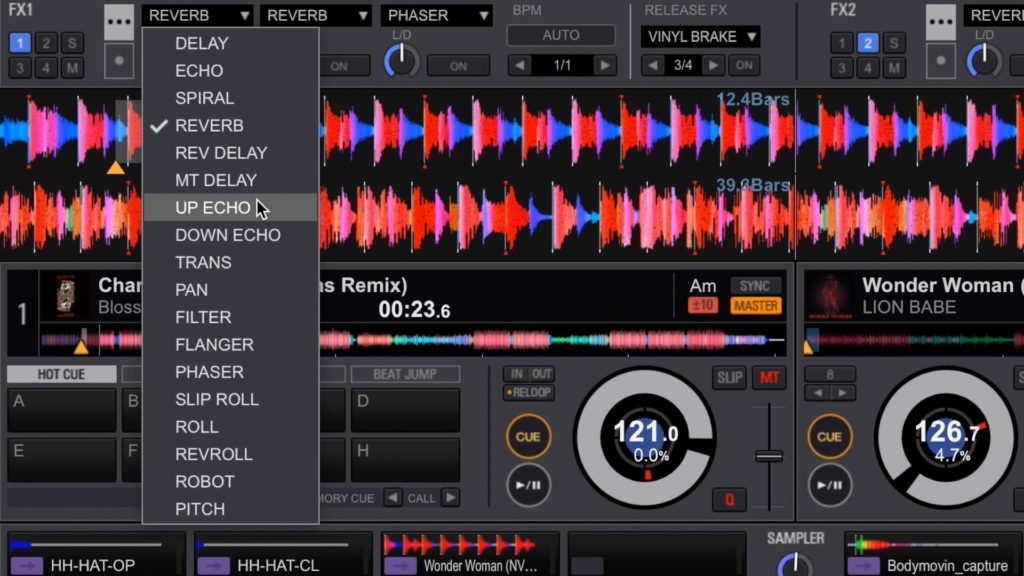Turn ON the PHASER effect

click(458, 65)
